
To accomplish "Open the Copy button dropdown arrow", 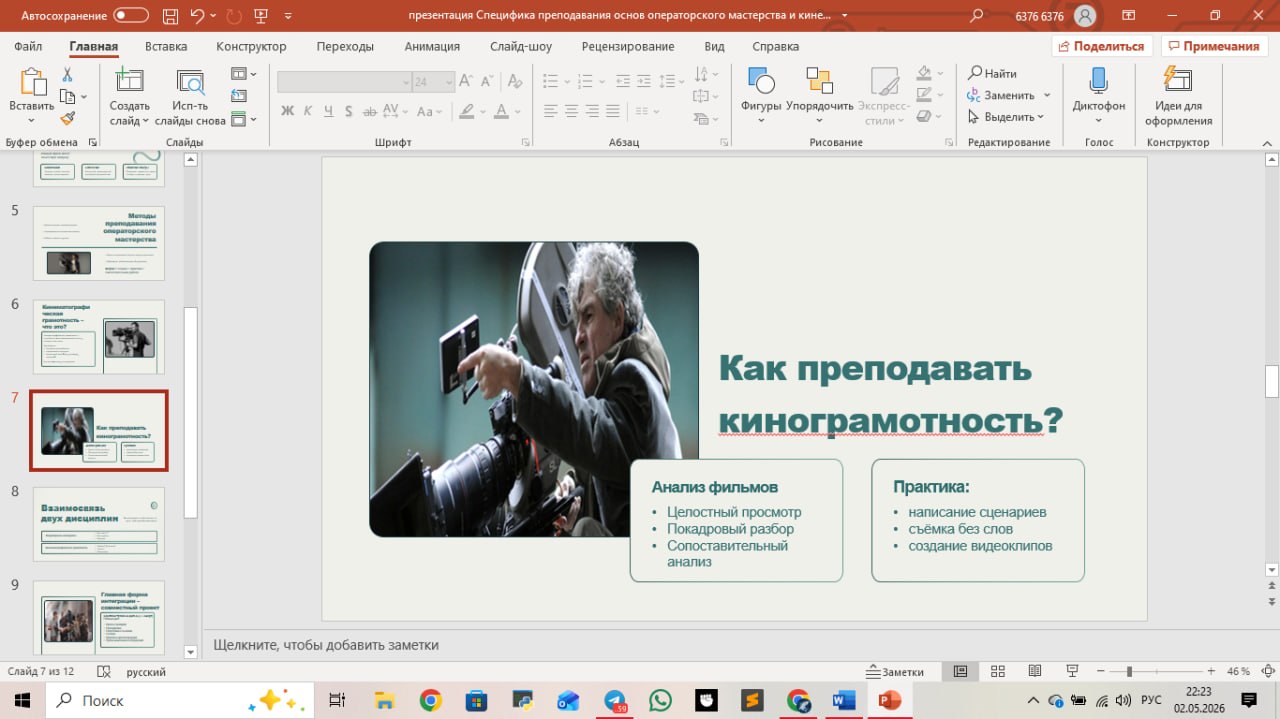I will [x=83, y=97].
